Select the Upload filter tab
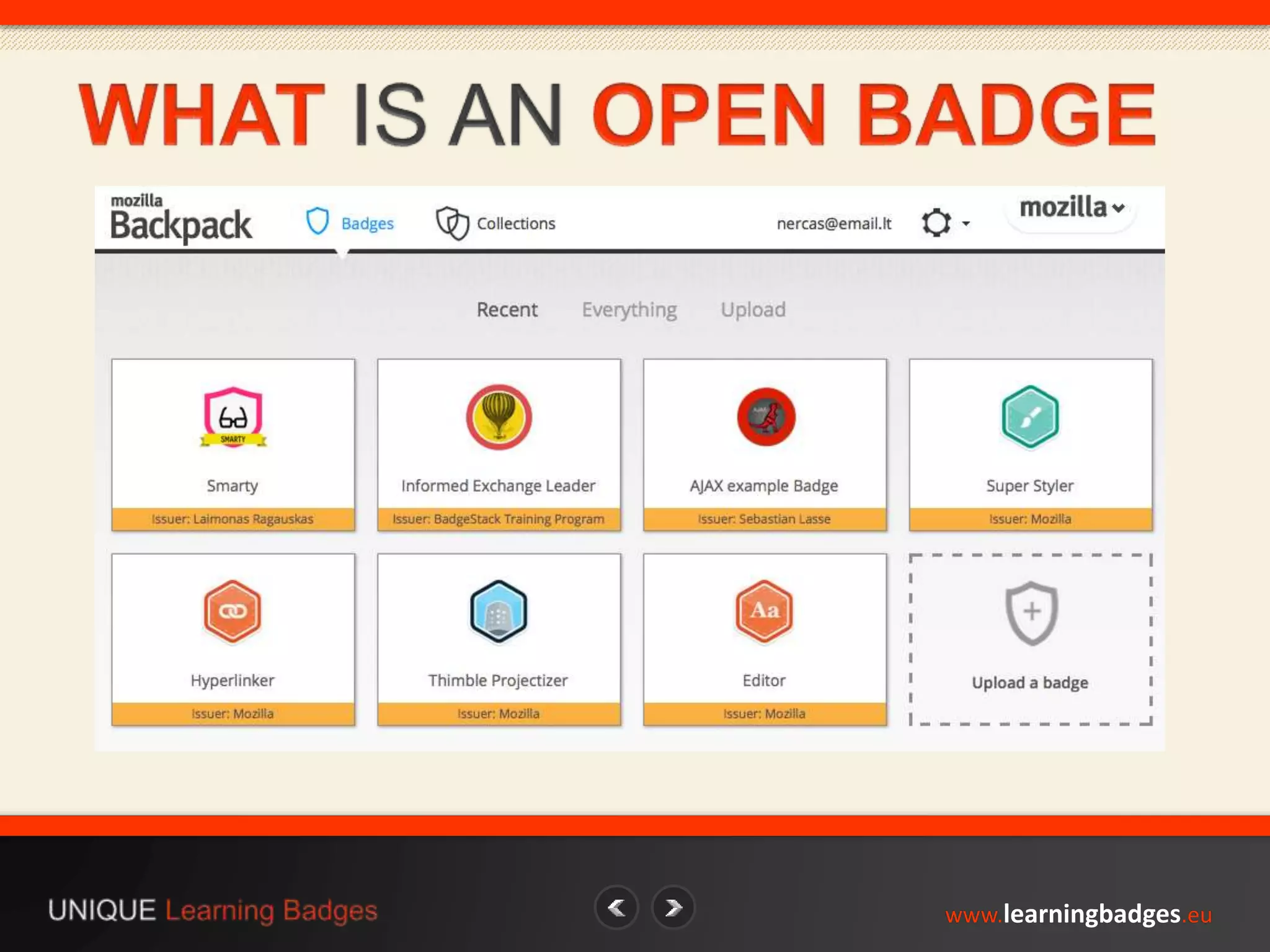1270x952 pixels. 753,309
